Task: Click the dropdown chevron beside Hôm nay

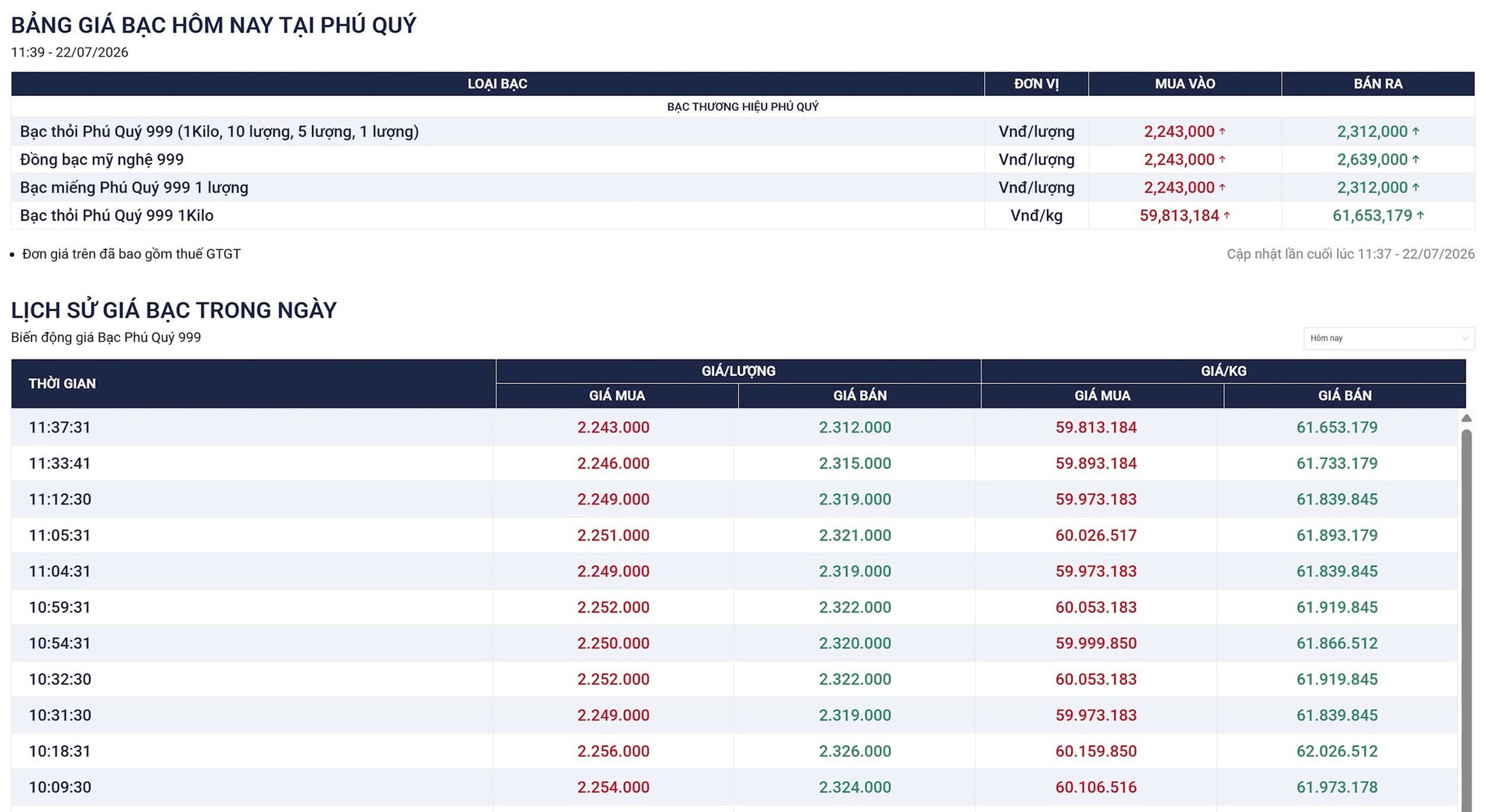Action: (x=1464, y=339)
